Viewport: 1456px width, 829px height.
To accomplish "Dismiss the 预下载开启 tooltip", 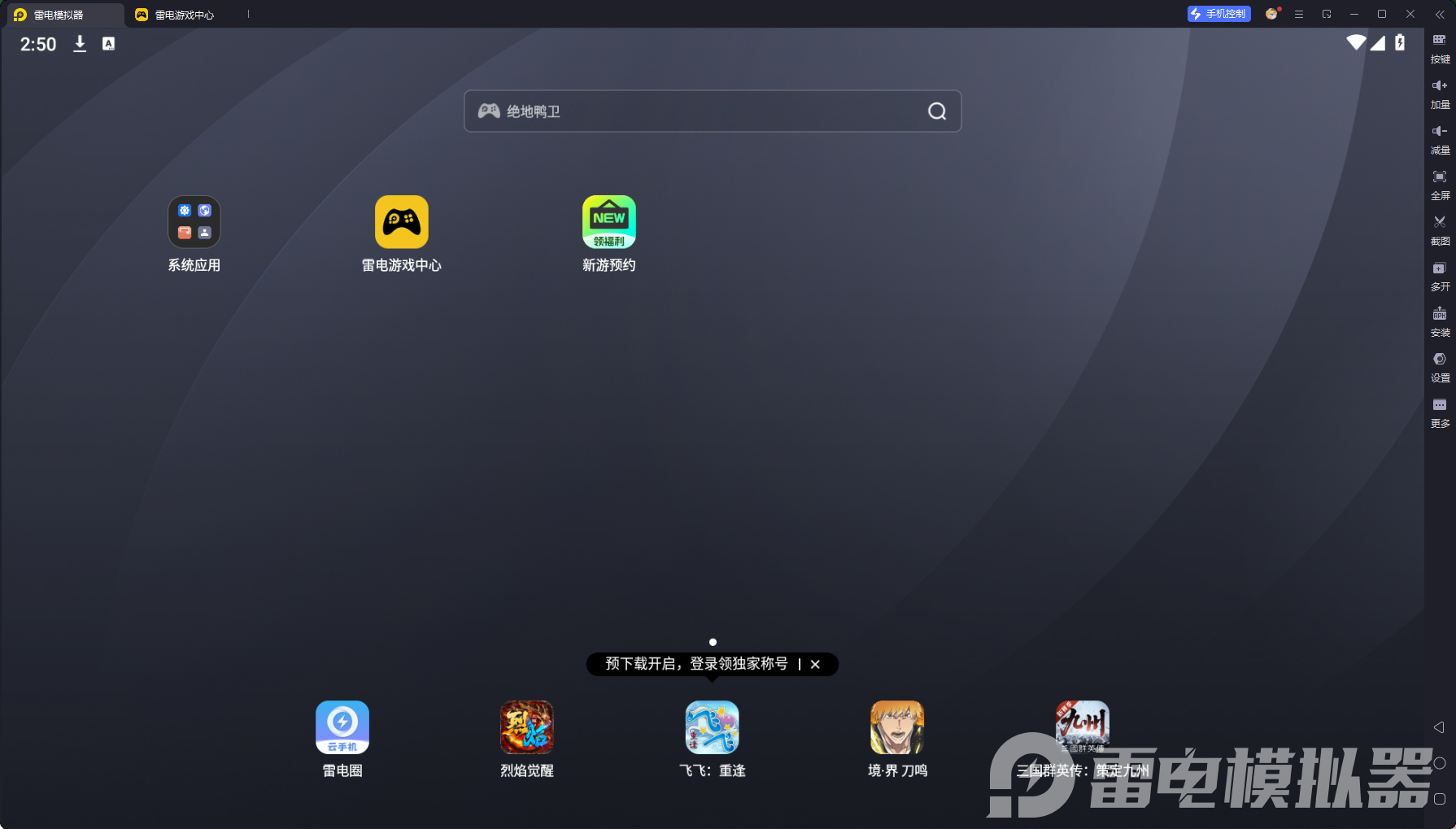I will [815, 665].
